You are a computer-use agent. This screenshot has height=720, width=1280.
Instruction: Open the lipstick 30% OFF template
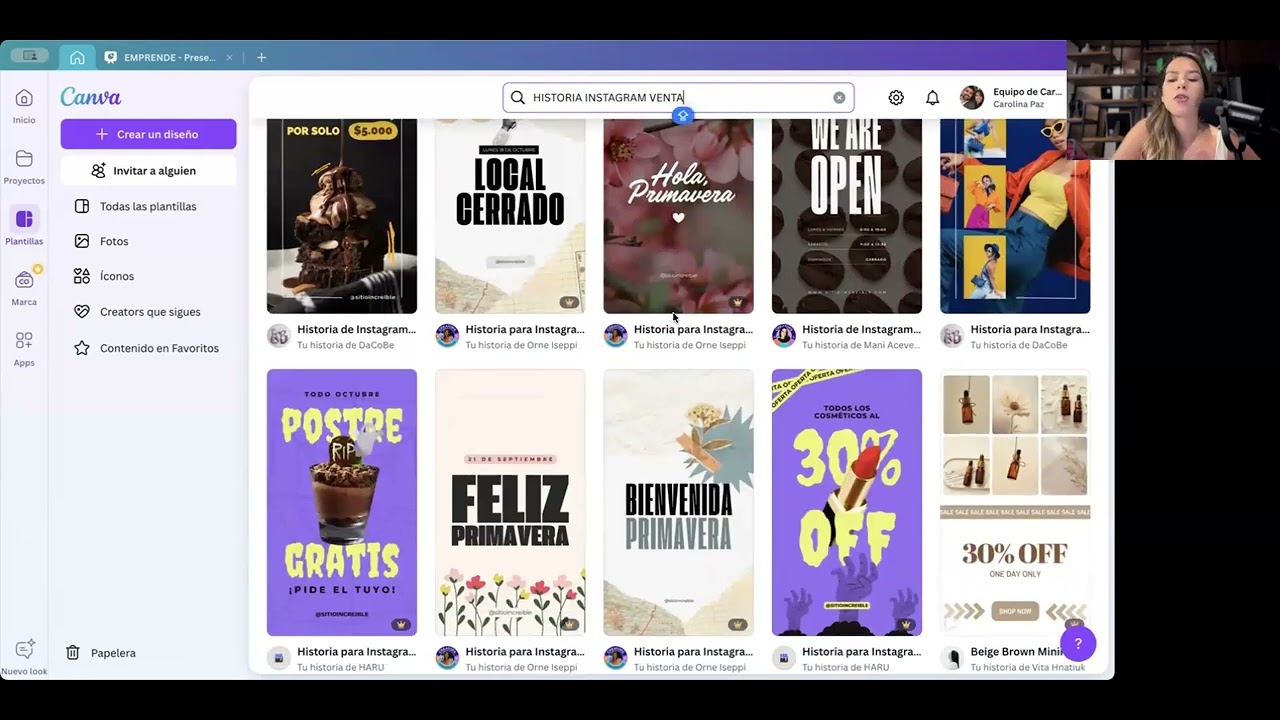pos(847,502)
